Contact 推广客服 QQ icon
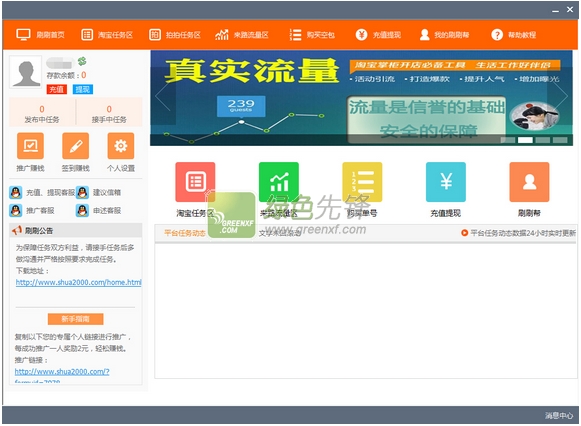 click(15, 210)
